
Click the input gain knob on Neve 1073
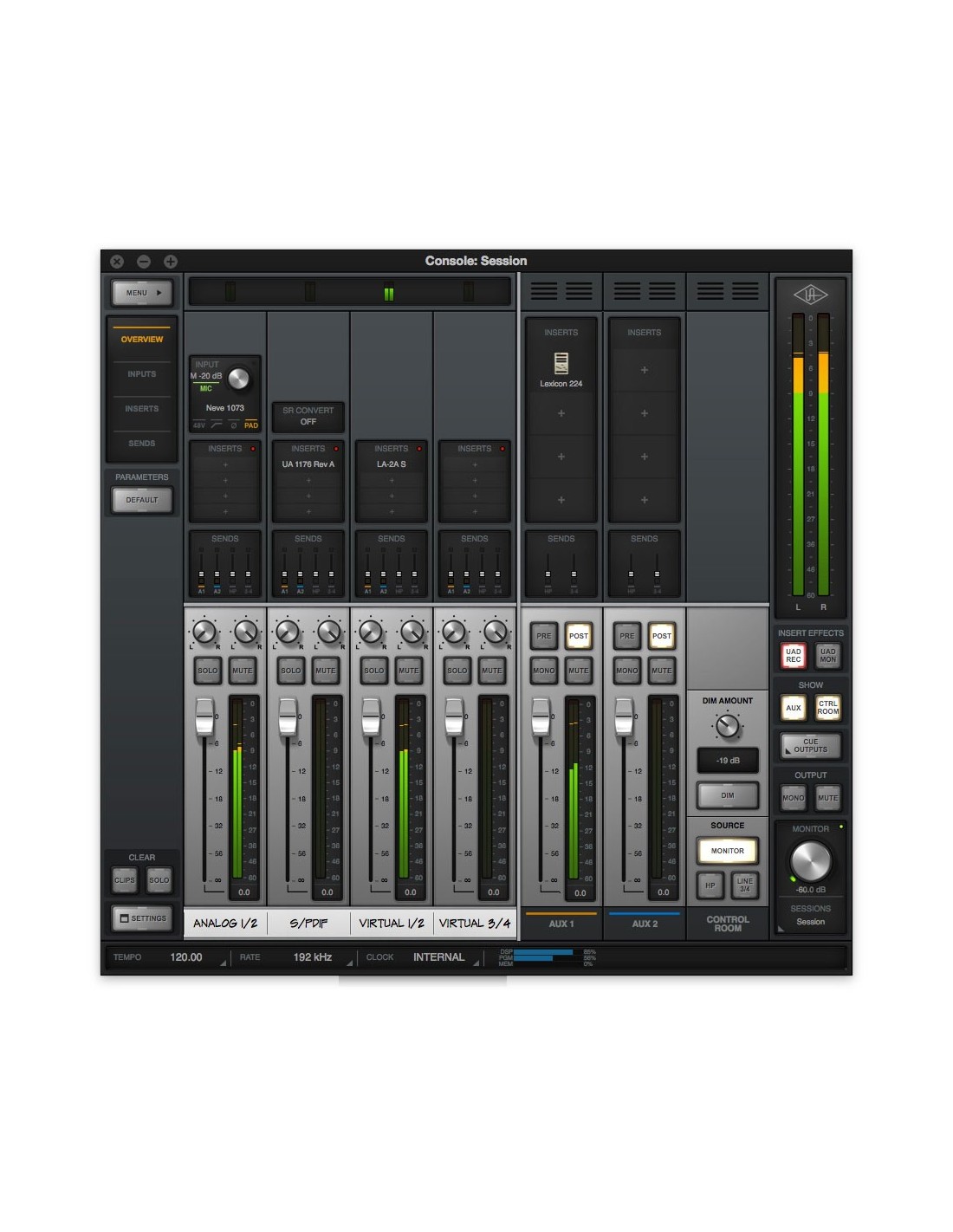coord(238,378)
